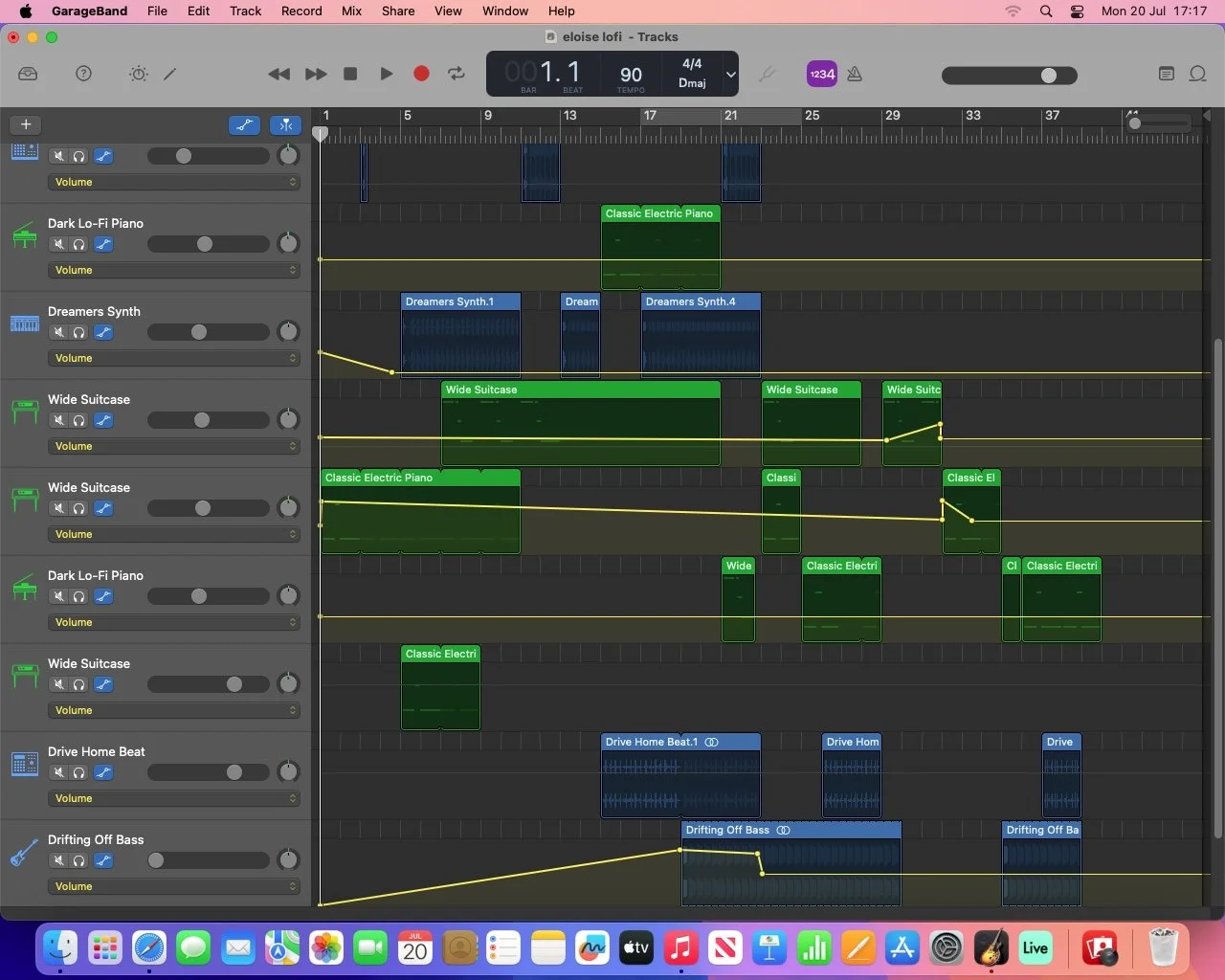Open the LCD display mode dropdown arrow

[730, 74]
